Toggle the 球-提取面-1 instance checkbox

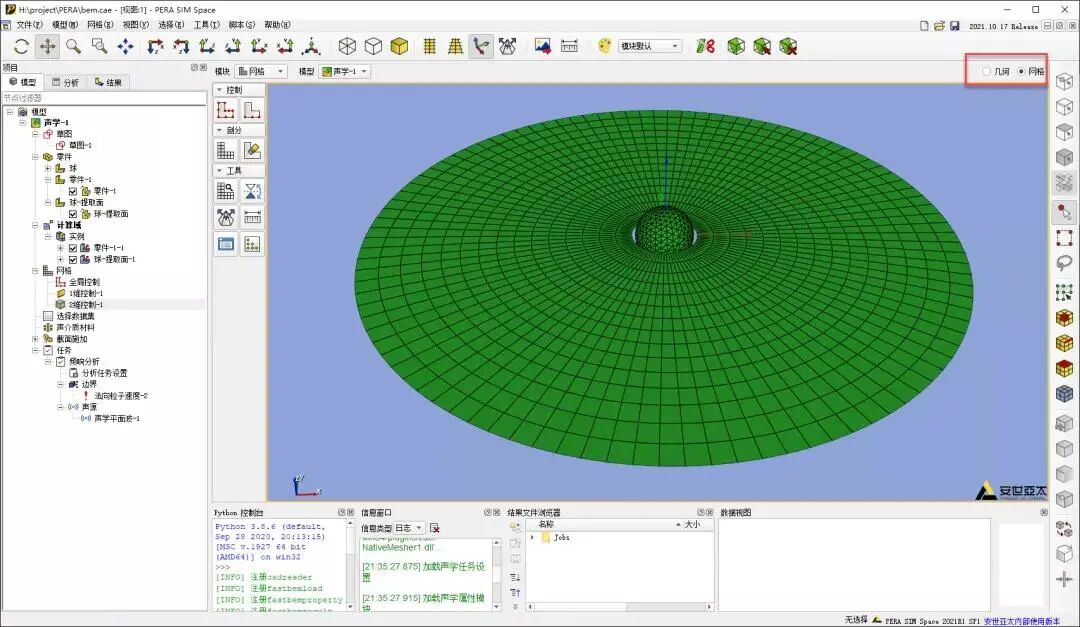pos(73,259)
